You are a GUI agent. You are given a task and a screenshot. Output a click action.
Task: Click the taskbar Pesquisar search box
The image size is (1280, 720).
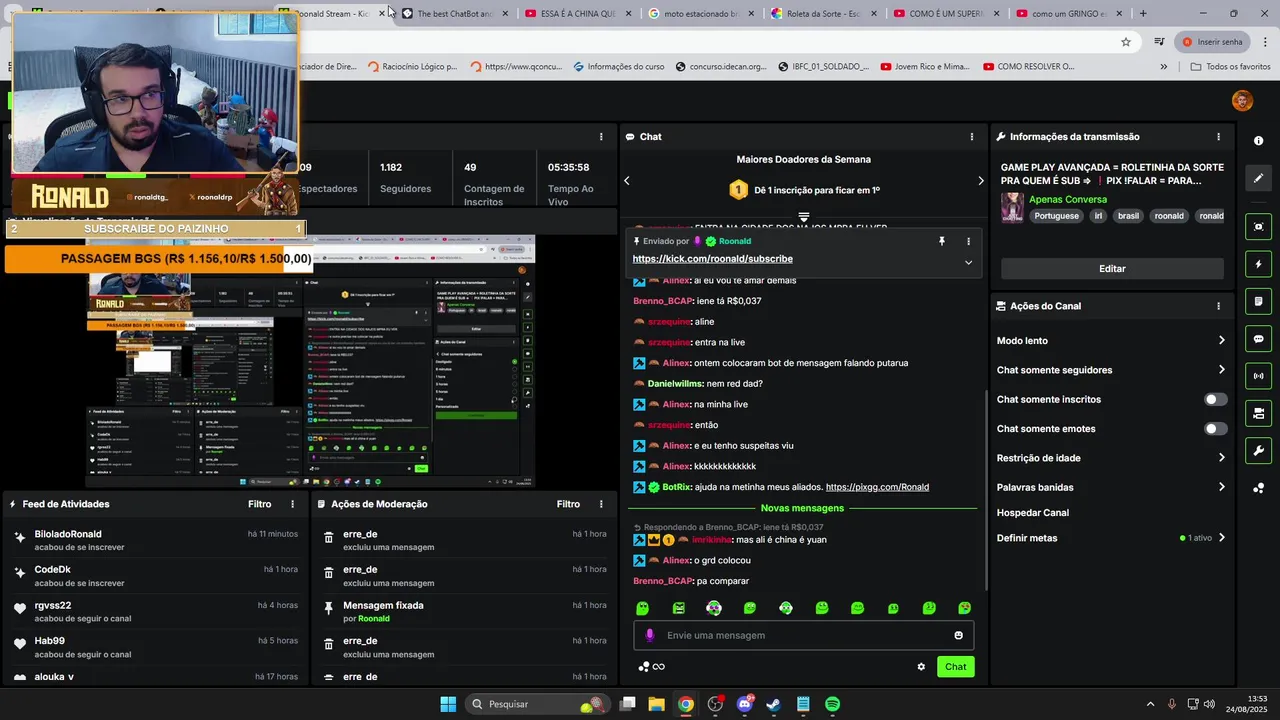click(x=538, y=704)
